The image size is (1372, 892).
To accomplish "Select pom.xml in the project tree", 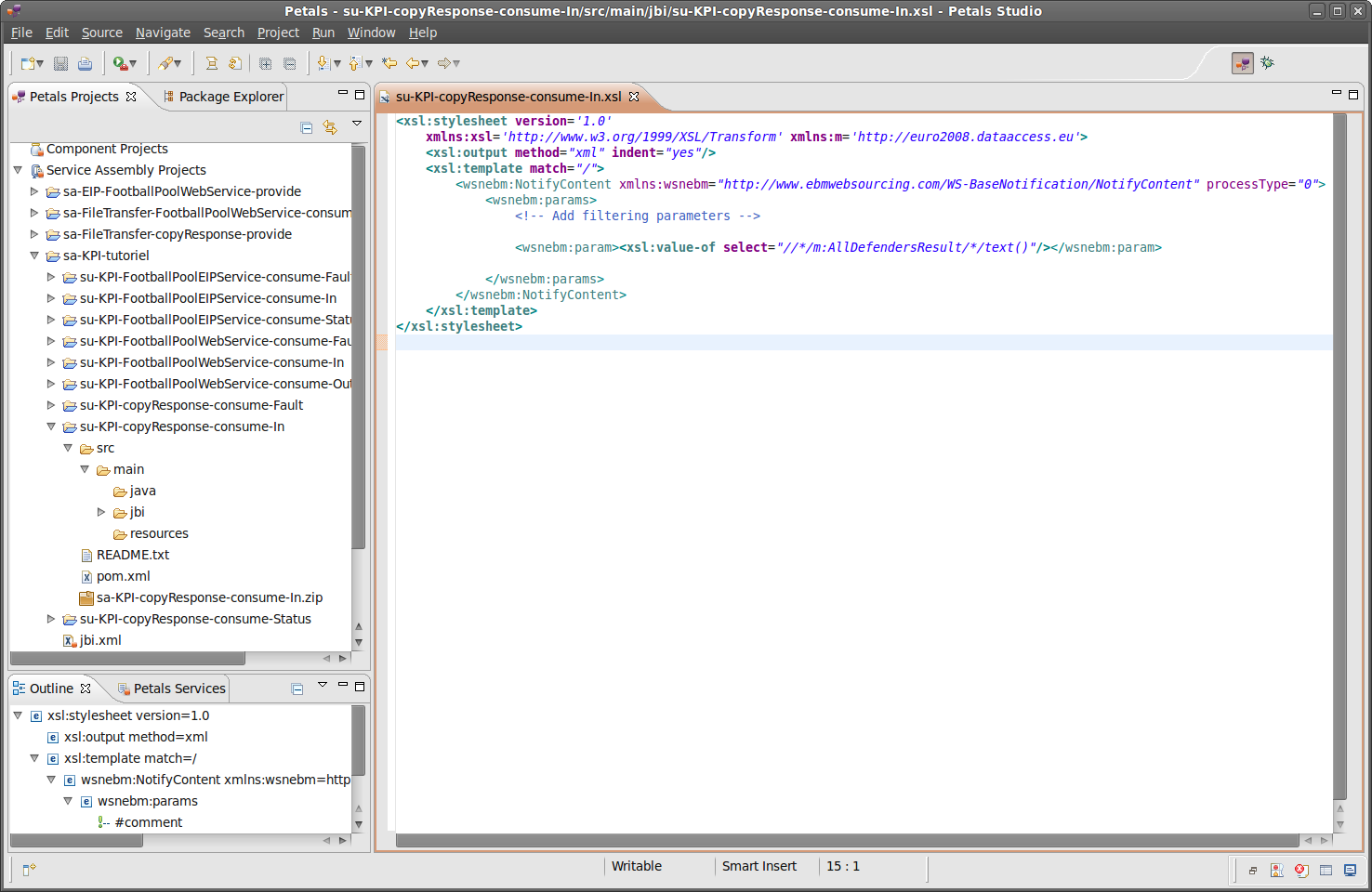I will pyautogui.click(x=123, y=576).
